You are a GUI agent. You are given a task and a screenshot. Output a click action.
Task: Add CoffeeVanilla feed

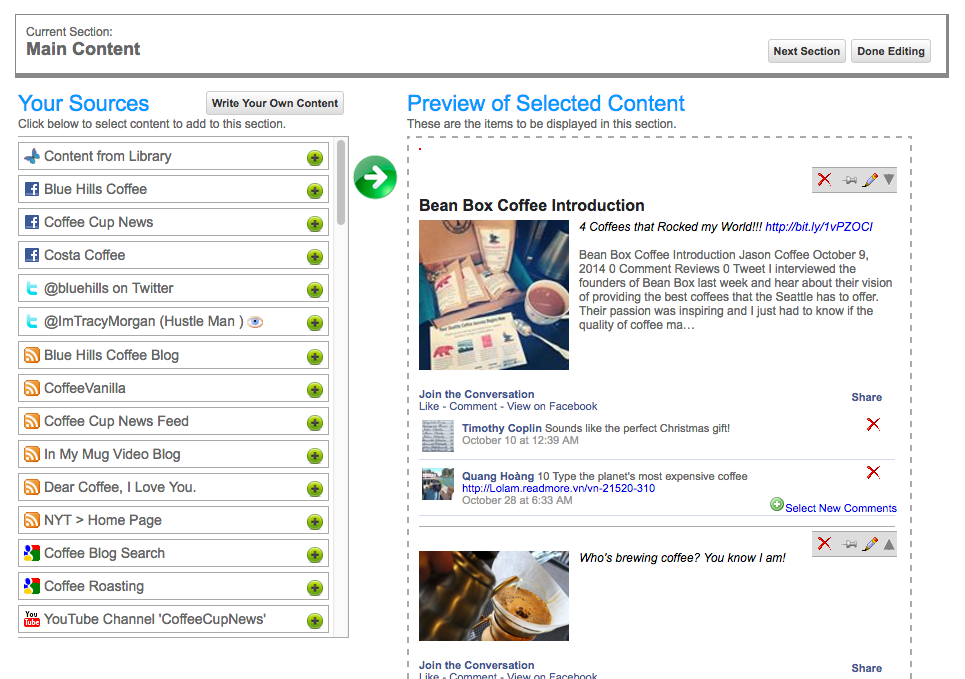pos(314,390)
